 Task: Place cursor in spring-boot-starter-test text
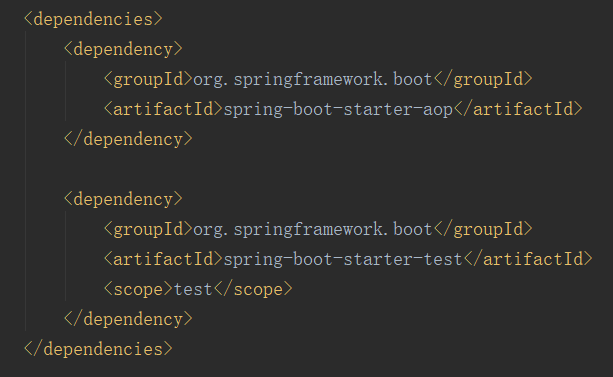[343, 259]
